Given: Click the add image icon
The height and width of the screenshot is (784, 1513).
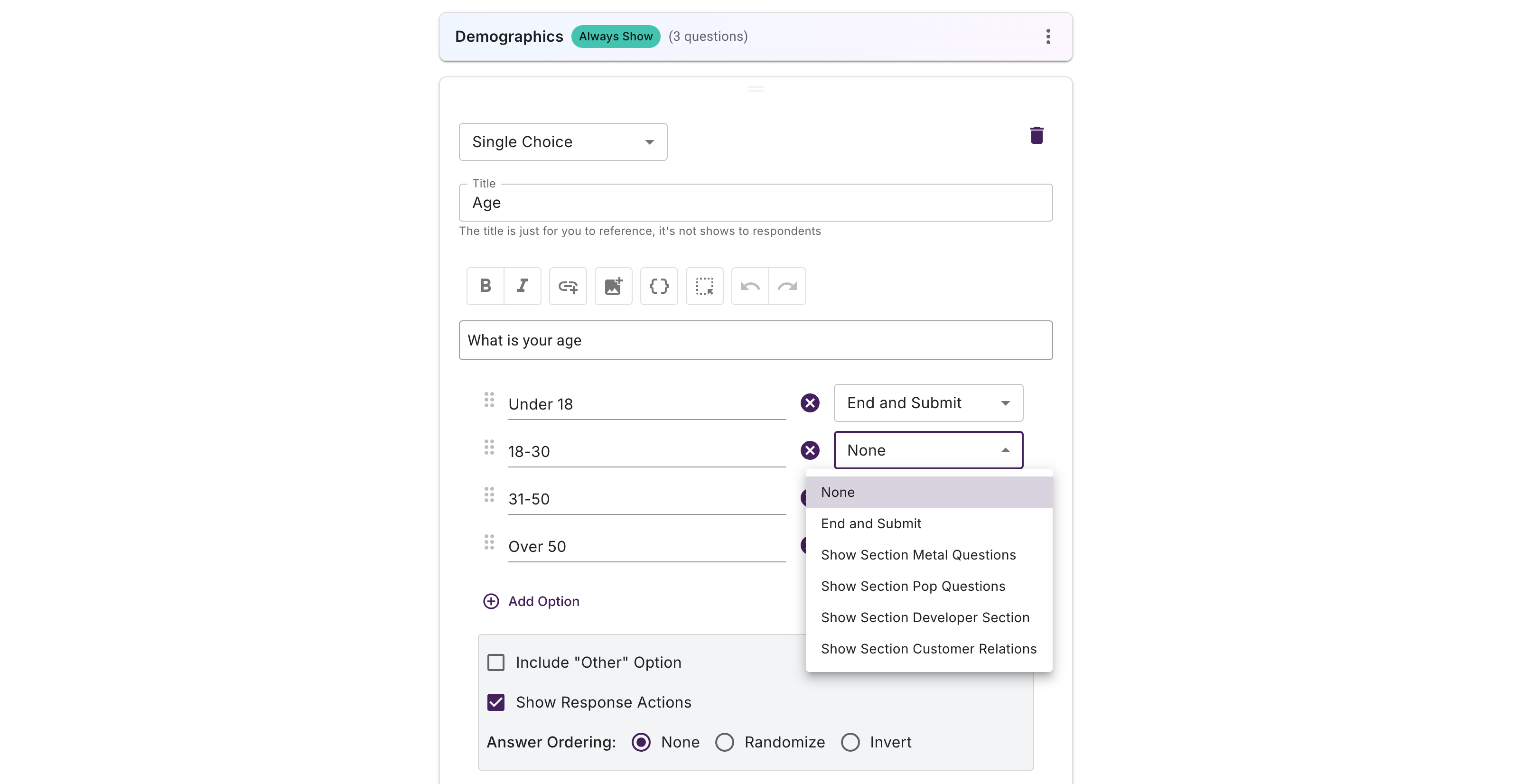Looking at the screenshot, I should [x=613, y=286].
